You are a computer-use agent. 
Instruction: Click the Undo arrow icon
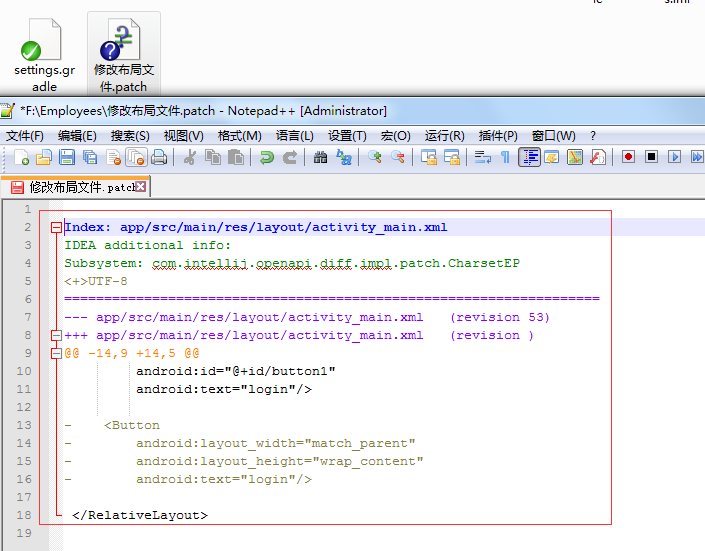tap(267, 157)
